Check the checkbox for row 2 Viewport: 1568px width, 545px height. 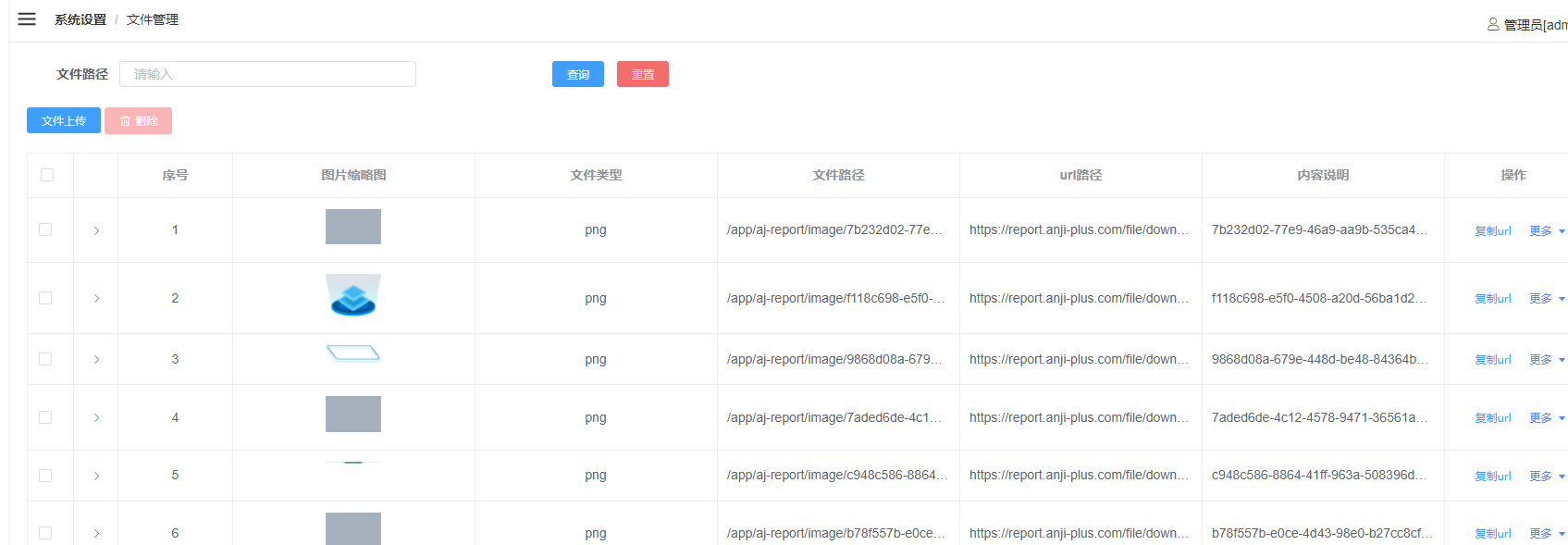(45, 298)
